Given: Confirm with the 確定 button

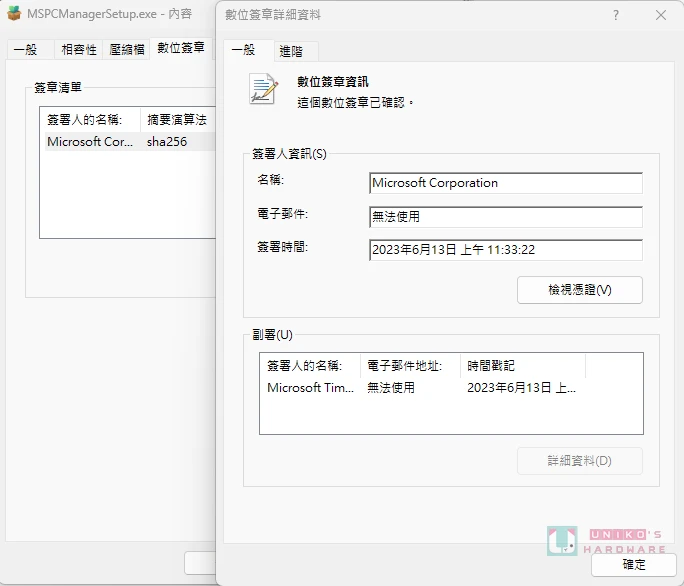Looking at the screenshot, I should pos(634,565).
